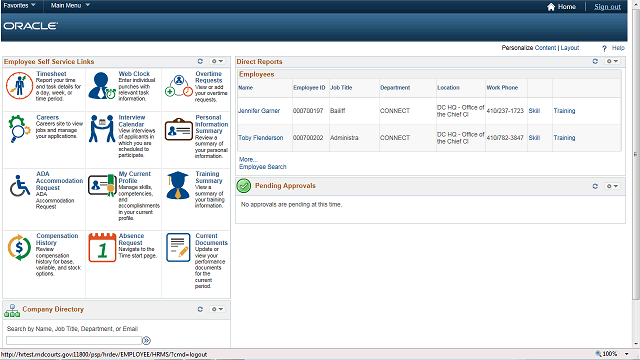Open the Absence Request calendar icon

pos(102,247)
